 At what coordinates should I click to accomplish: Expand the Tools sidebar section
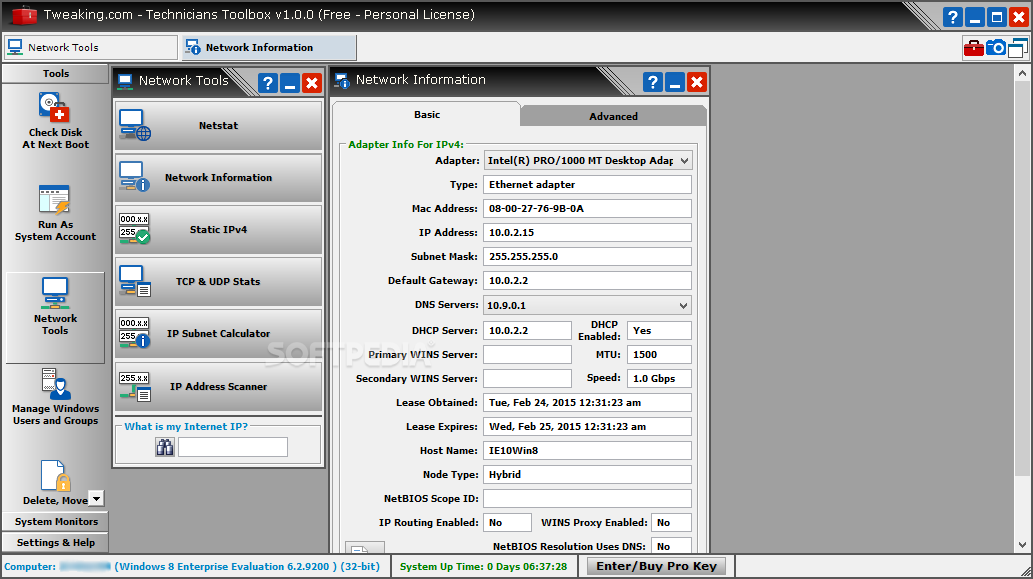(55, 73)
